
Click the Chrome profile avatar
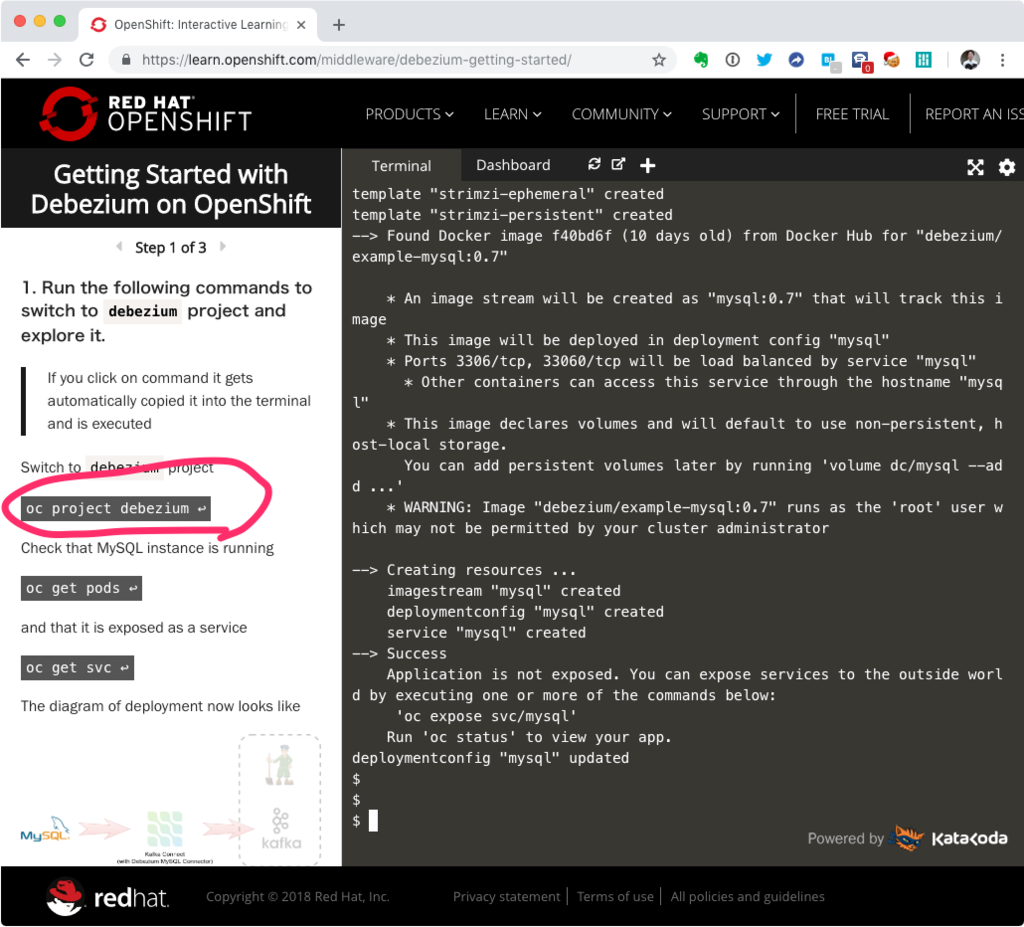pos(970,60)
